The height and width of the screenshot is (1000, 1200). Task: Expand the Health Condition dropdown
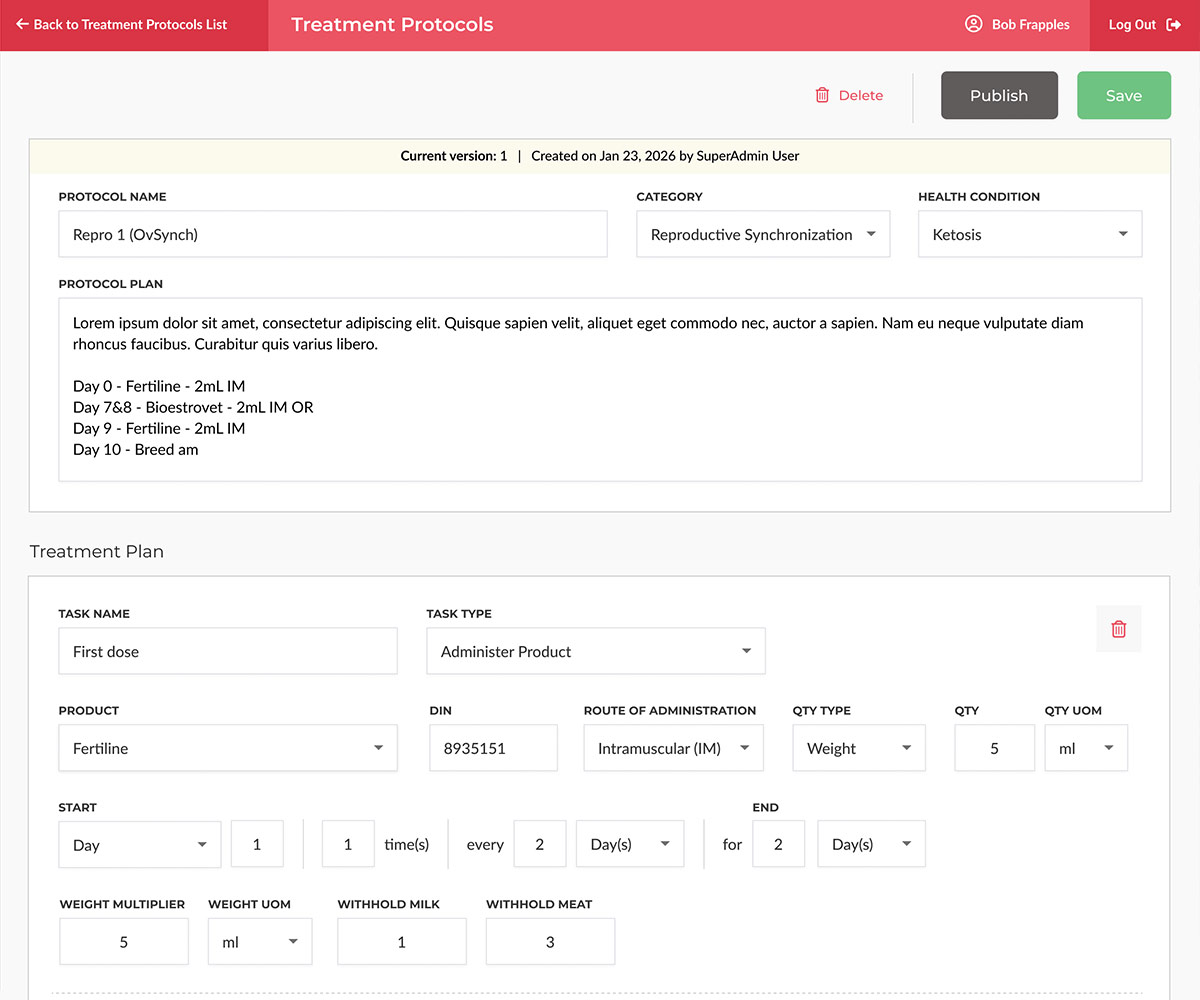[x=1029, y=235]
